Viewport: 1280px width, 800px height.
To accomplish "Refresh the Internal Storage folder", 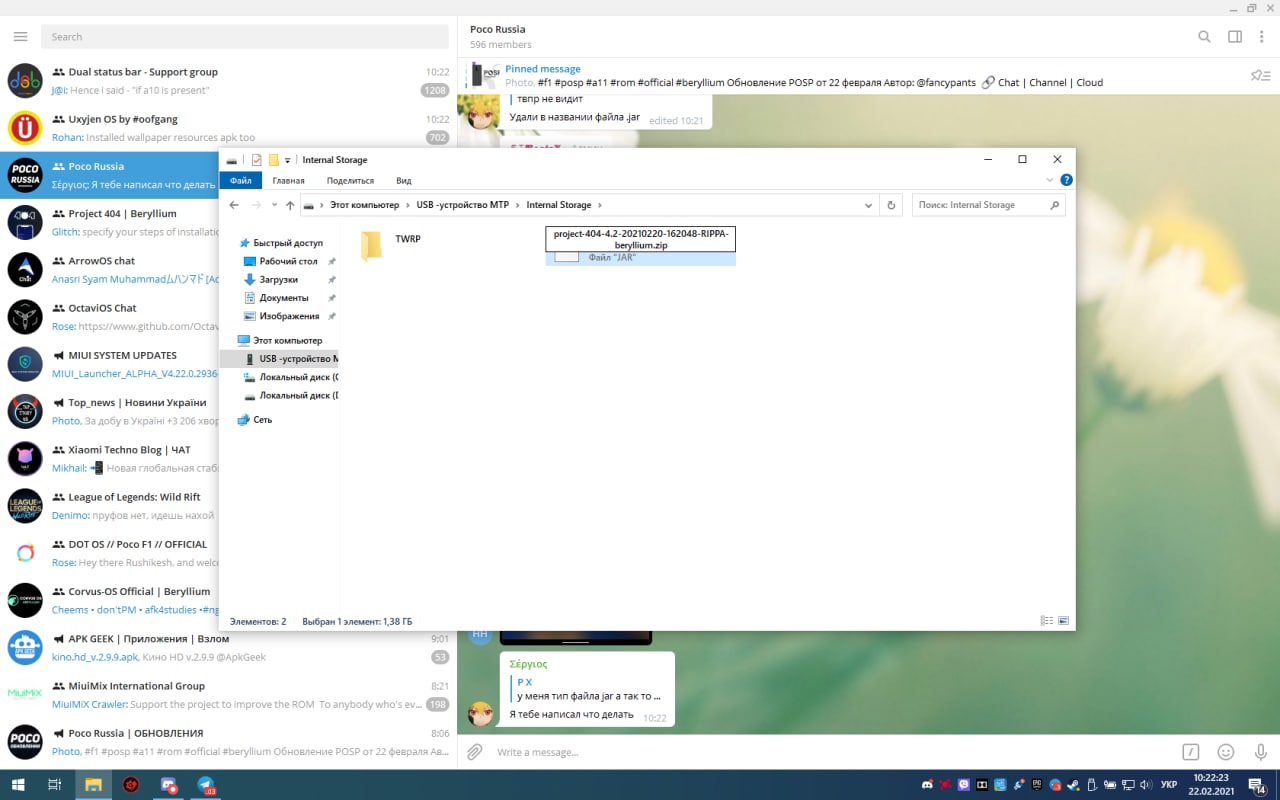I will [x=891, y=205].
